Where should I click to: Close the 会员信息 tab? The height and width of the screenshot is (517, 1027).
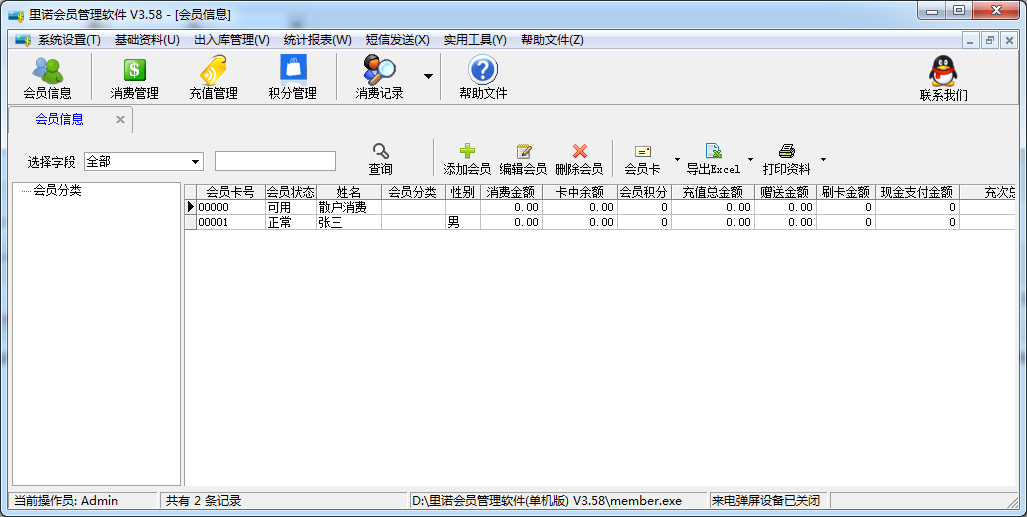[x=120, y=120]
